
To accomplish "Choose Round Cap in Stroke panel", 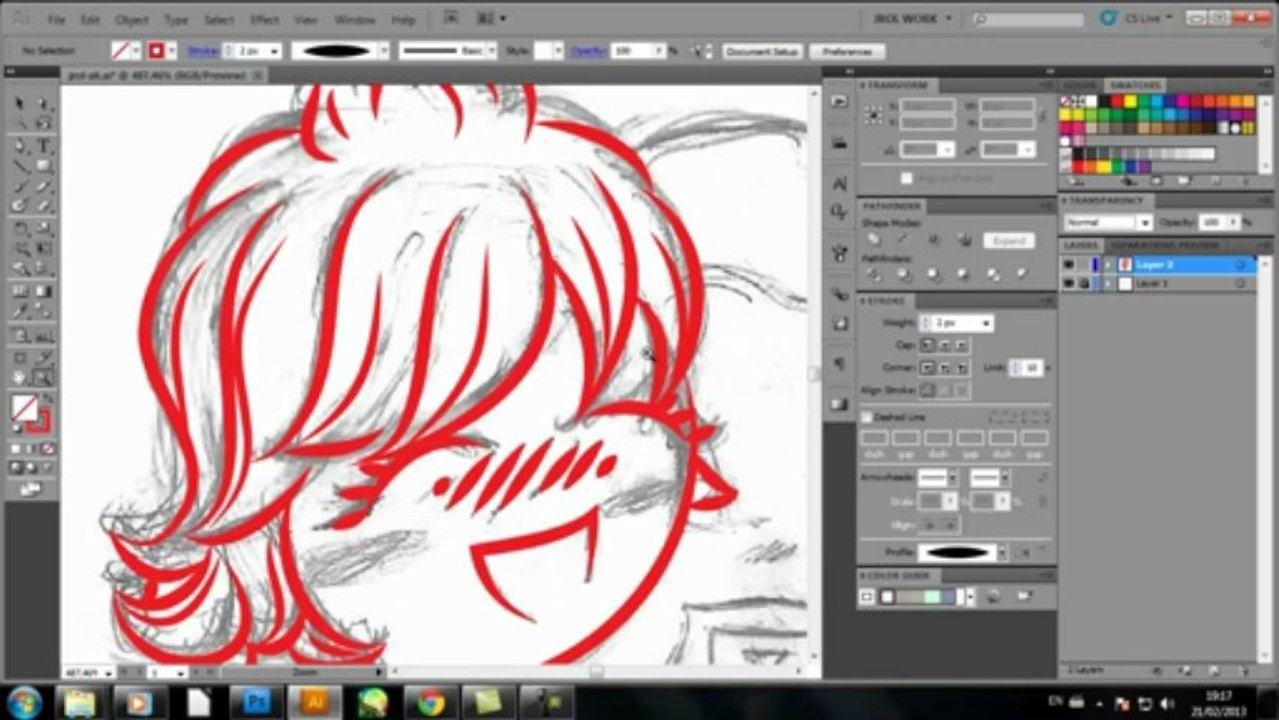I will click(x=944, y=345).
